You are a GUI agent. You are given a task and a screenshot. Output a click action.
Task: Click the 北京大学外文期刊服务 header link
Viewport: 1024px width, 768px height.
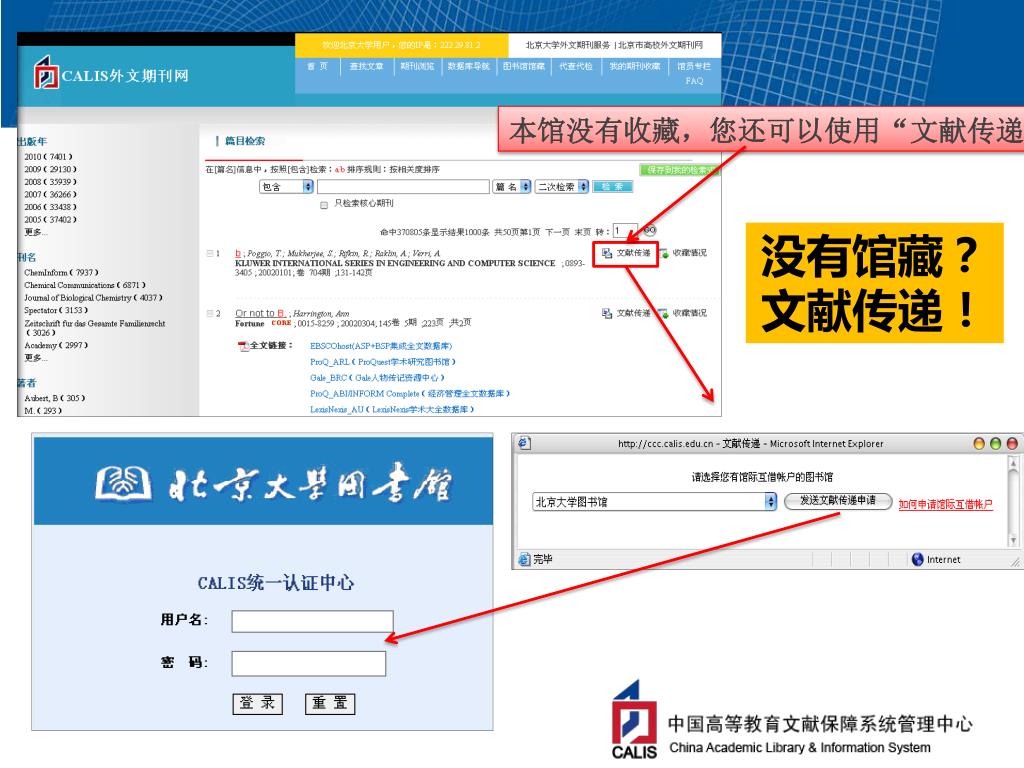568,45
